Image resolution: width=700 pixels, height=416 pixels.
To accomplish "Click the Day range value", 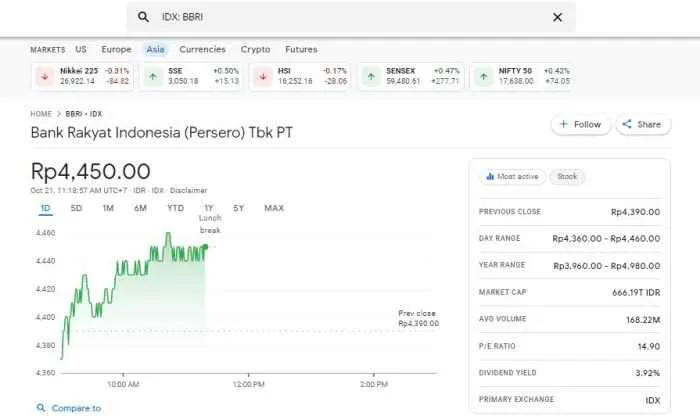I will click(606, 239).
